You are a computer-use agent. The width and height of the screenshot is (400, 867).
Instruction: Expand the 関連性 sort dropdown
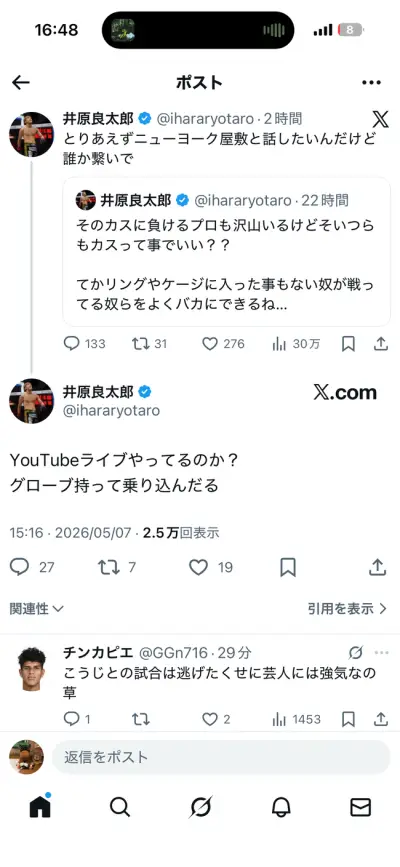click(37, 609)
